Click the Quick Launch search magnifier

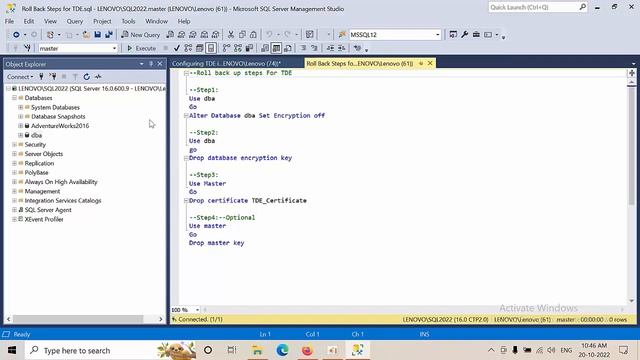click(x=582, y=7)
